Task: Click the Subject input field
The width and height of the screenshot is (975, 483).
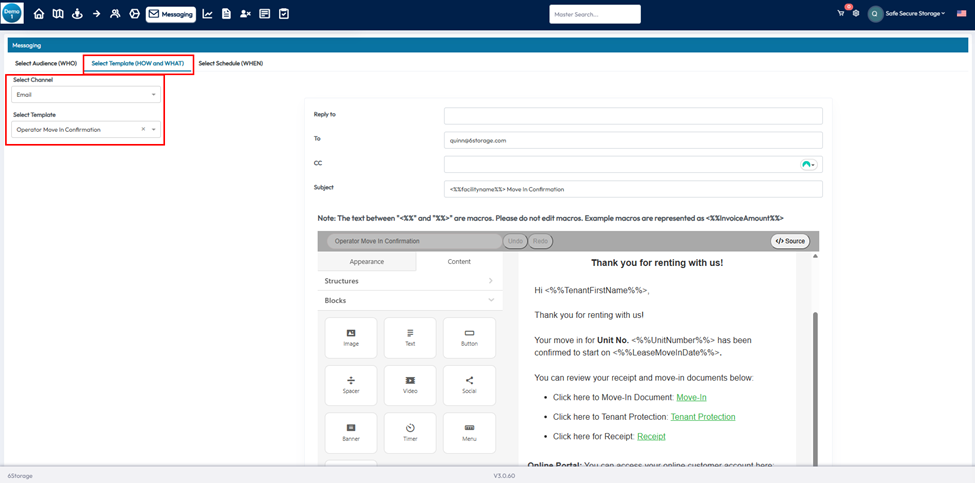Action: [633, 189]
